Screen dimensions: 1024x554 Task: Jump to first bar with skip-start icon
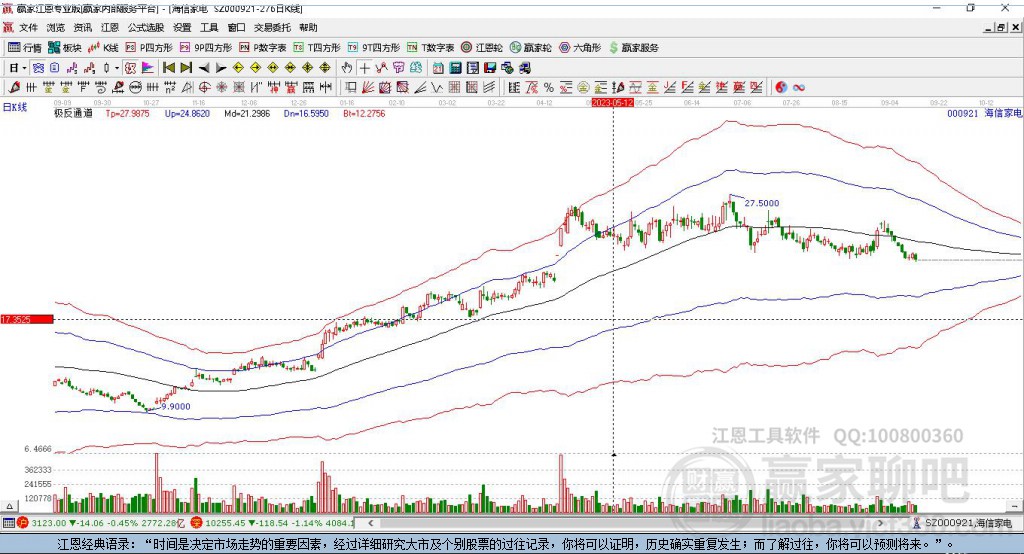click(x=168, y=68)
